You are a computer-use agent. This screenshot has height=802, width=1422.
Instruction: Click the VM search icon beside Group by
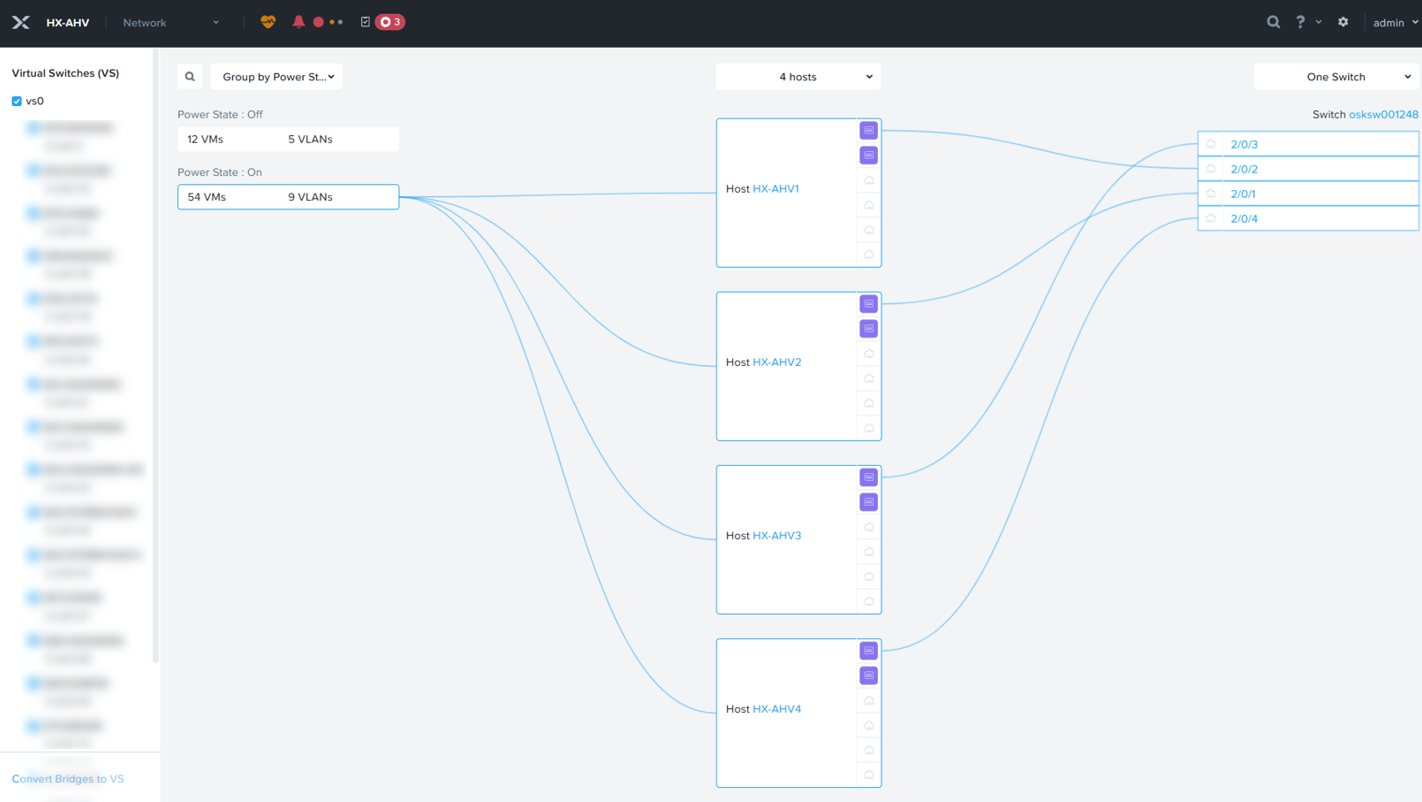tap(190, 77)
